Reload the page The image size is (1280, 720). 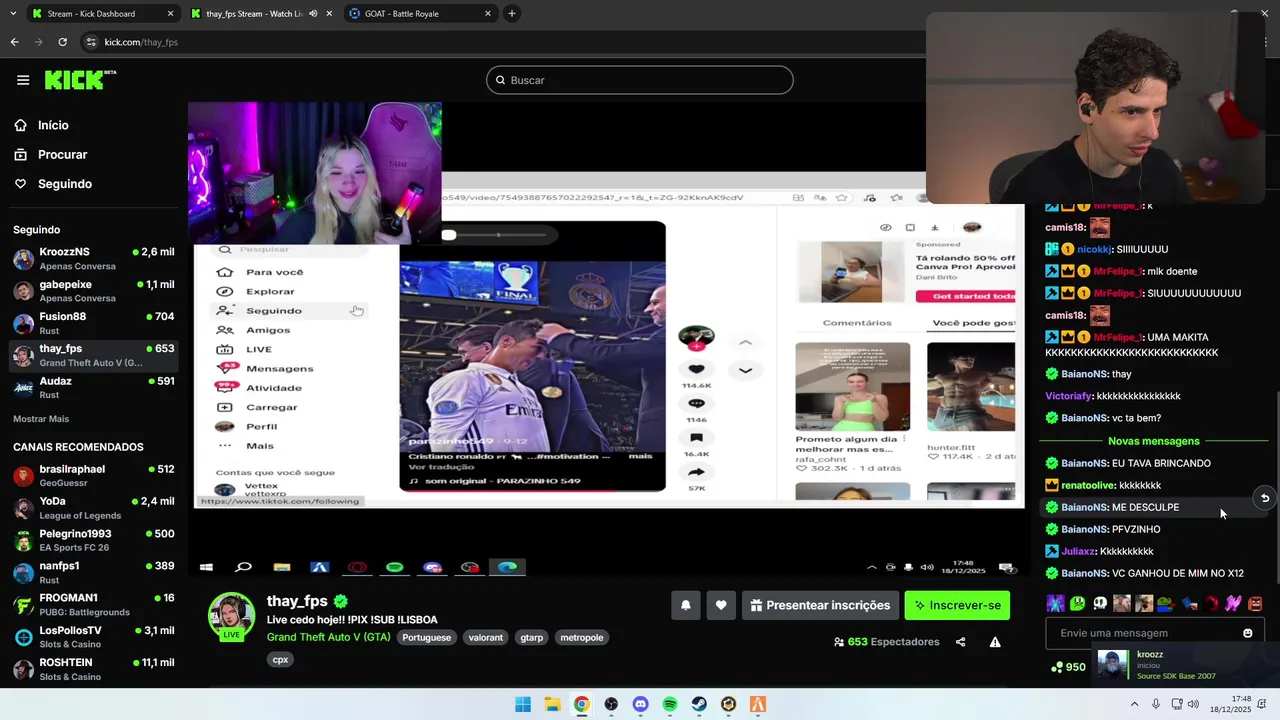coord(62,42)
